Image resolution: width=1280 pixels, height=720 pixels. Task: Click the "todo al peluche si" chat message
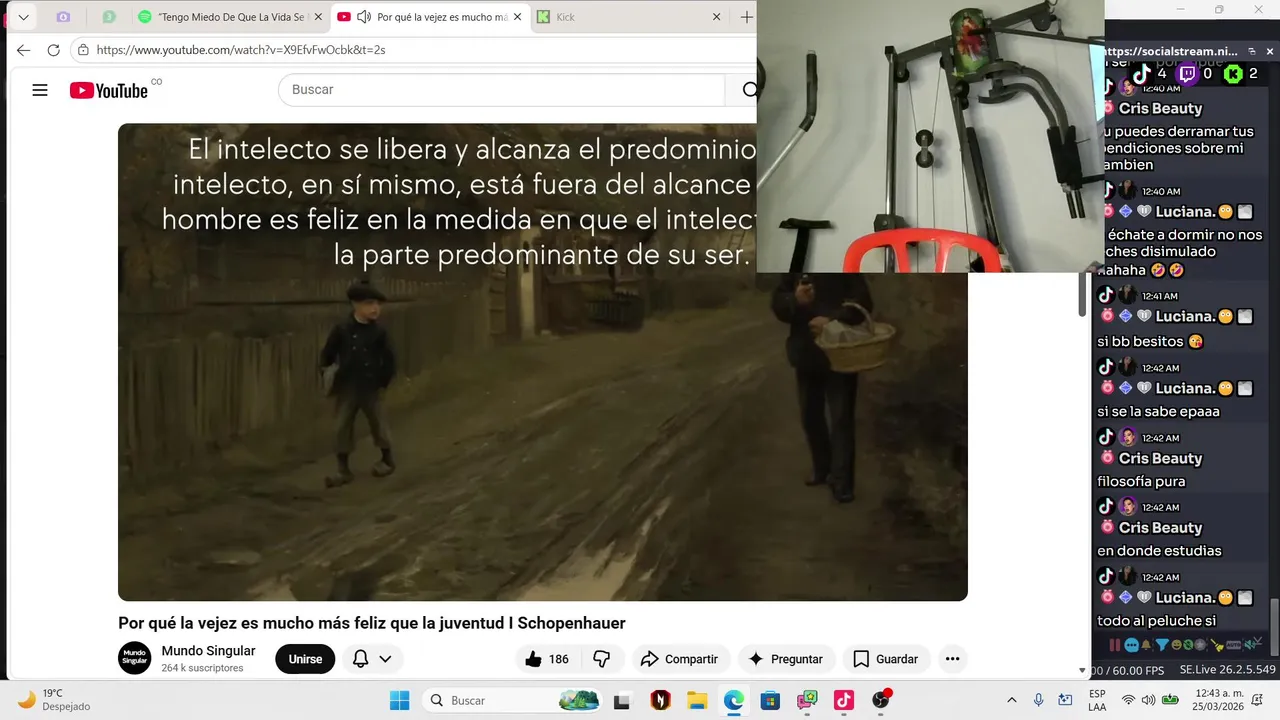[1156, 620]
